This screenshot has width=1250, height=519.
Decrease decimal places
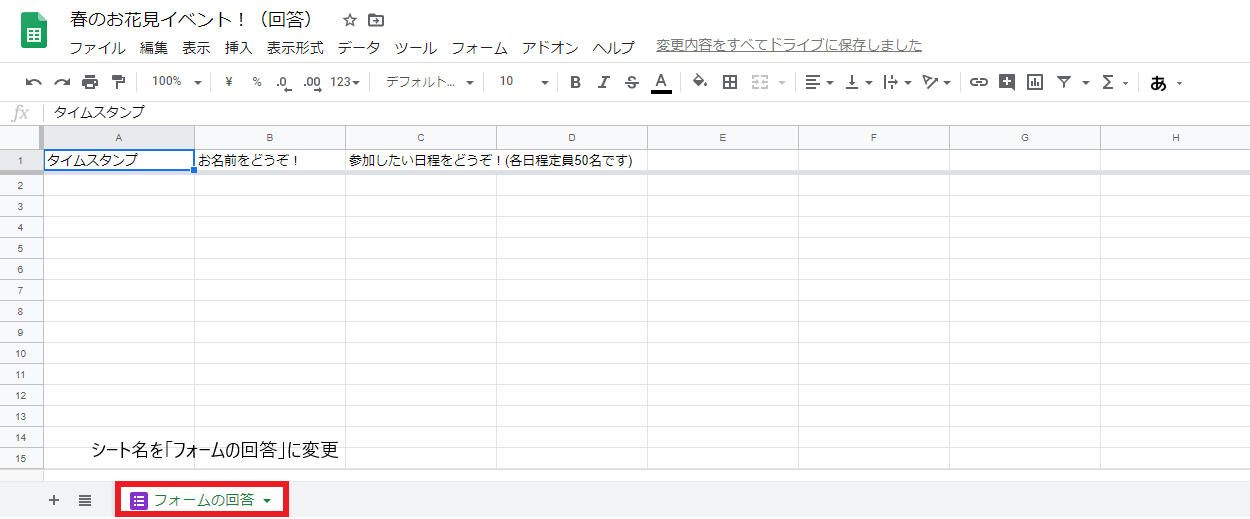coord(283,82)
